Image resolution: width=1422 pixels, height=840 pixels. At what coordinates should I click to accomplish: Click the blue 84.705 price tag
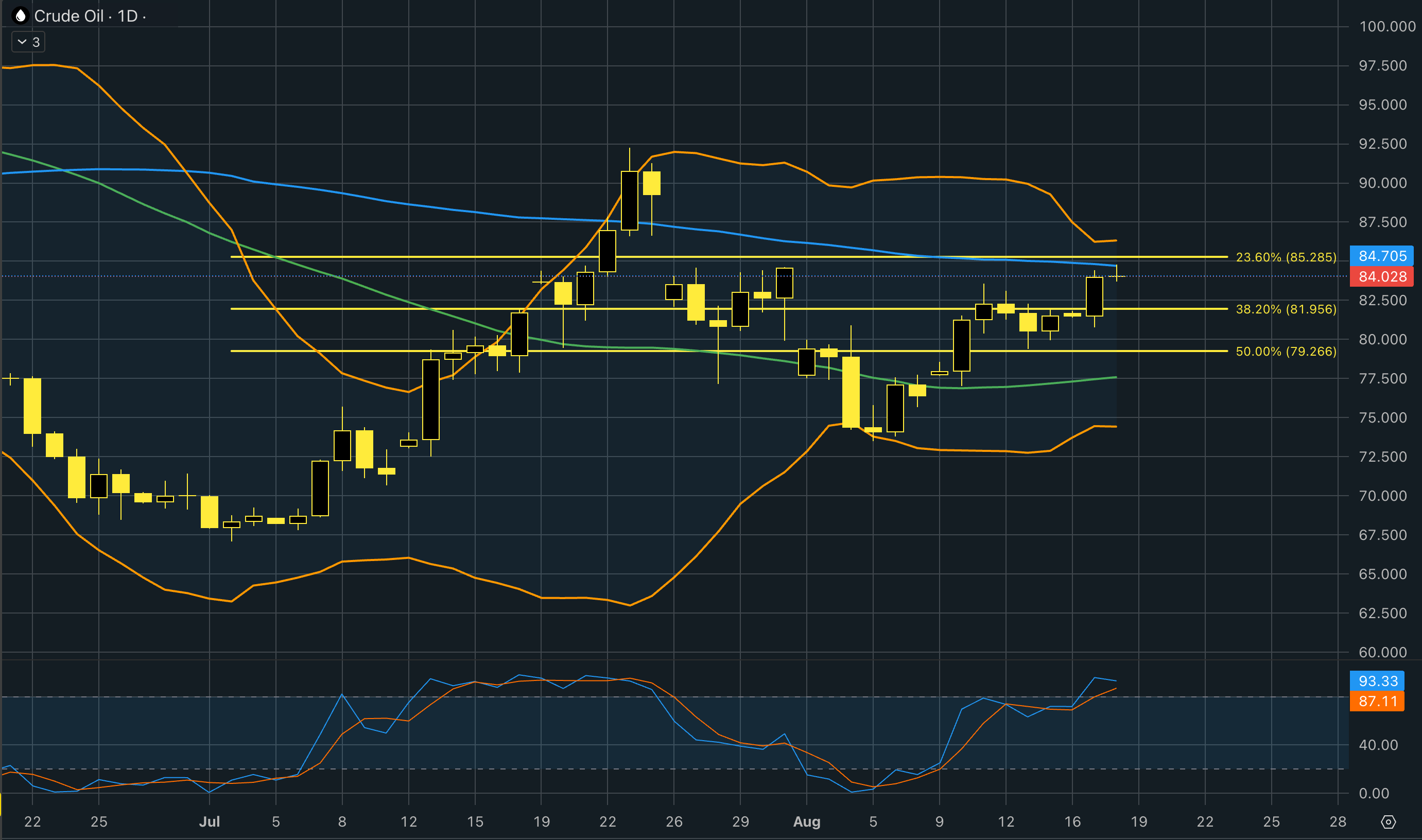[x=1382, y=256]
